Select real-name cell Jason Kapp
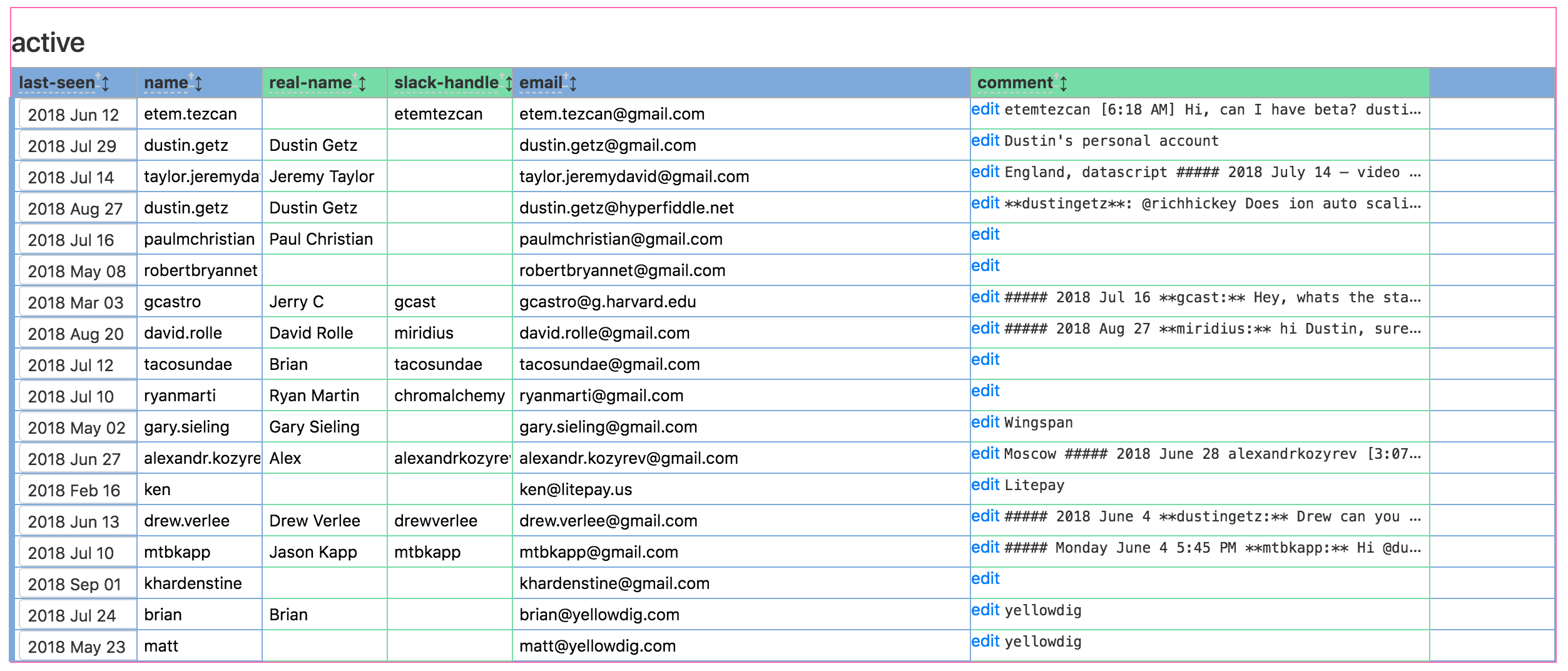Viewport: 1568px width, 671px height. [x=325, y=552]
